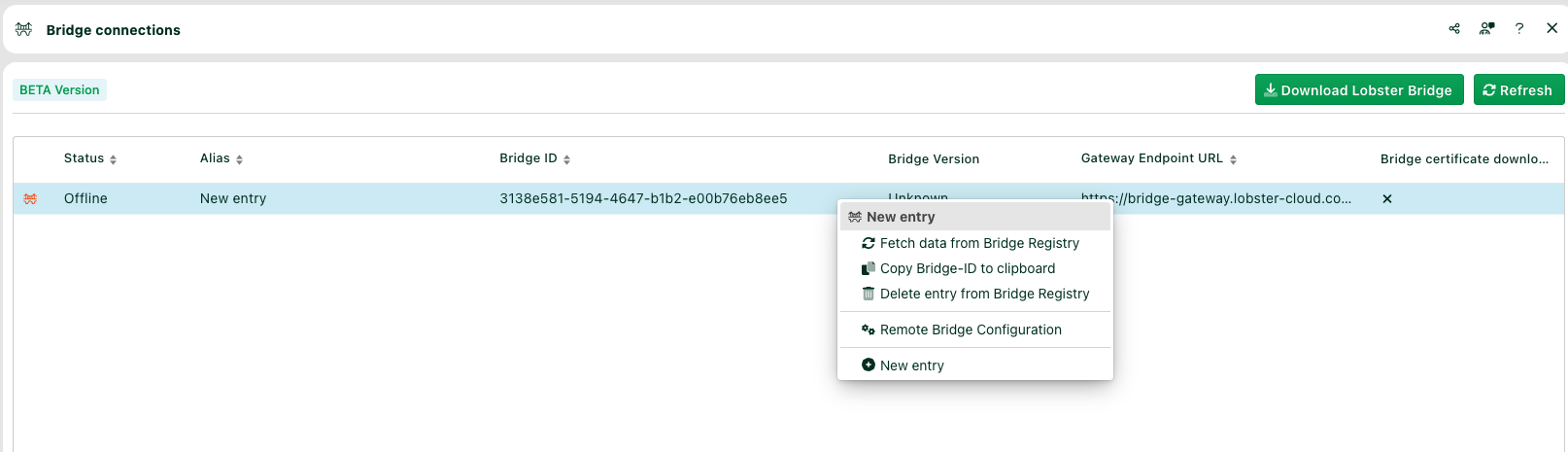Click the BETA Version badge
Image resolution: width=1568 pixels, height=452 pixels.
(59, 89)
